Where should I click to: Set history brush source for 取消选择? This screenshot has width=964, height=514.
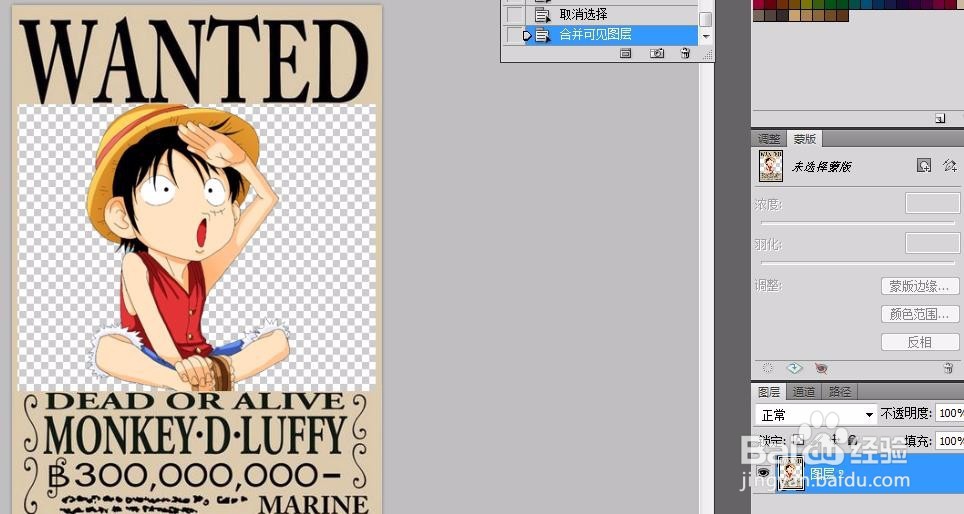(x=514, y=15)
